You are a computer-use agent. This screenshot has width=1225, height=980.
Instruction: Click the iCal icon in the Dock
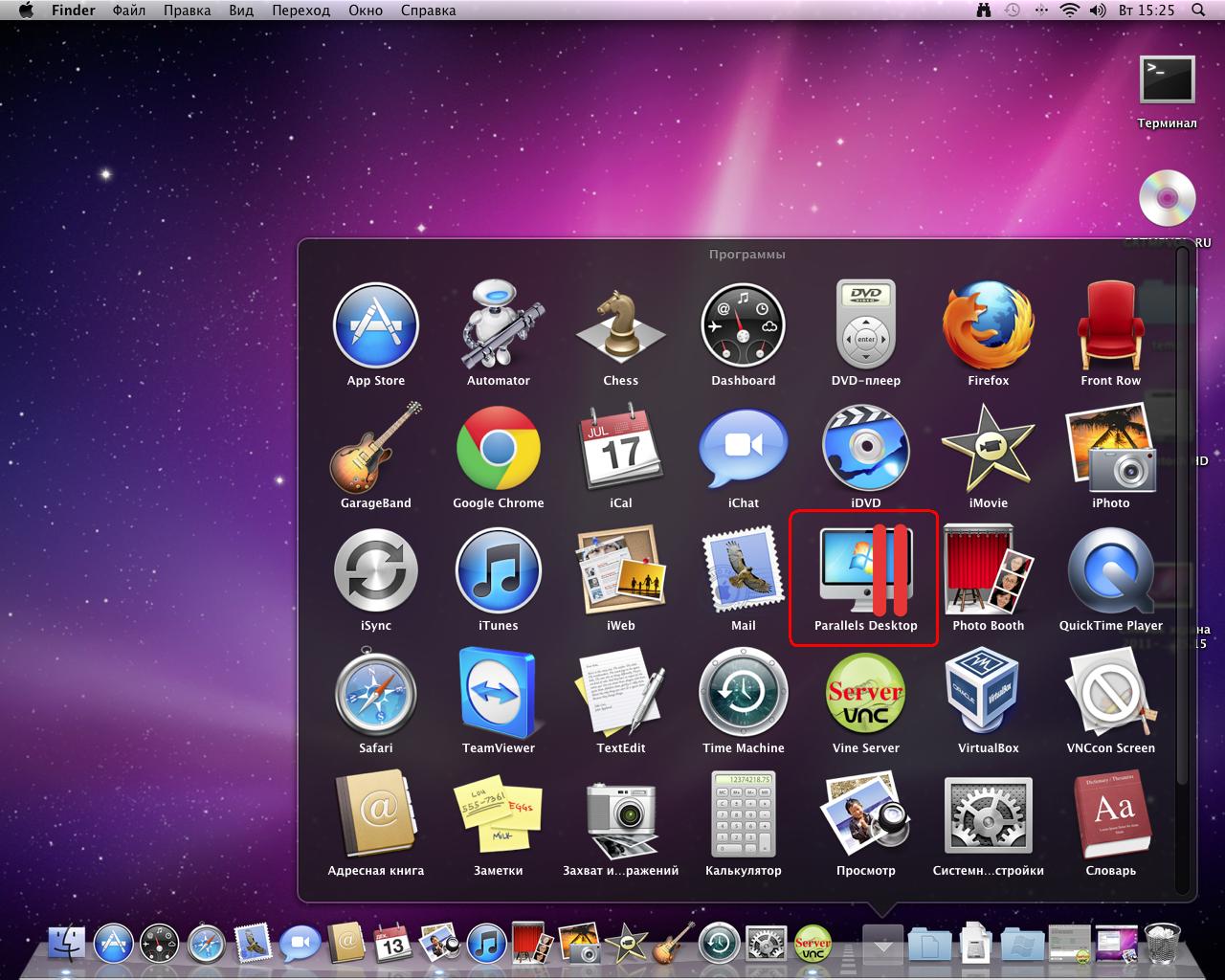(392, 945)
